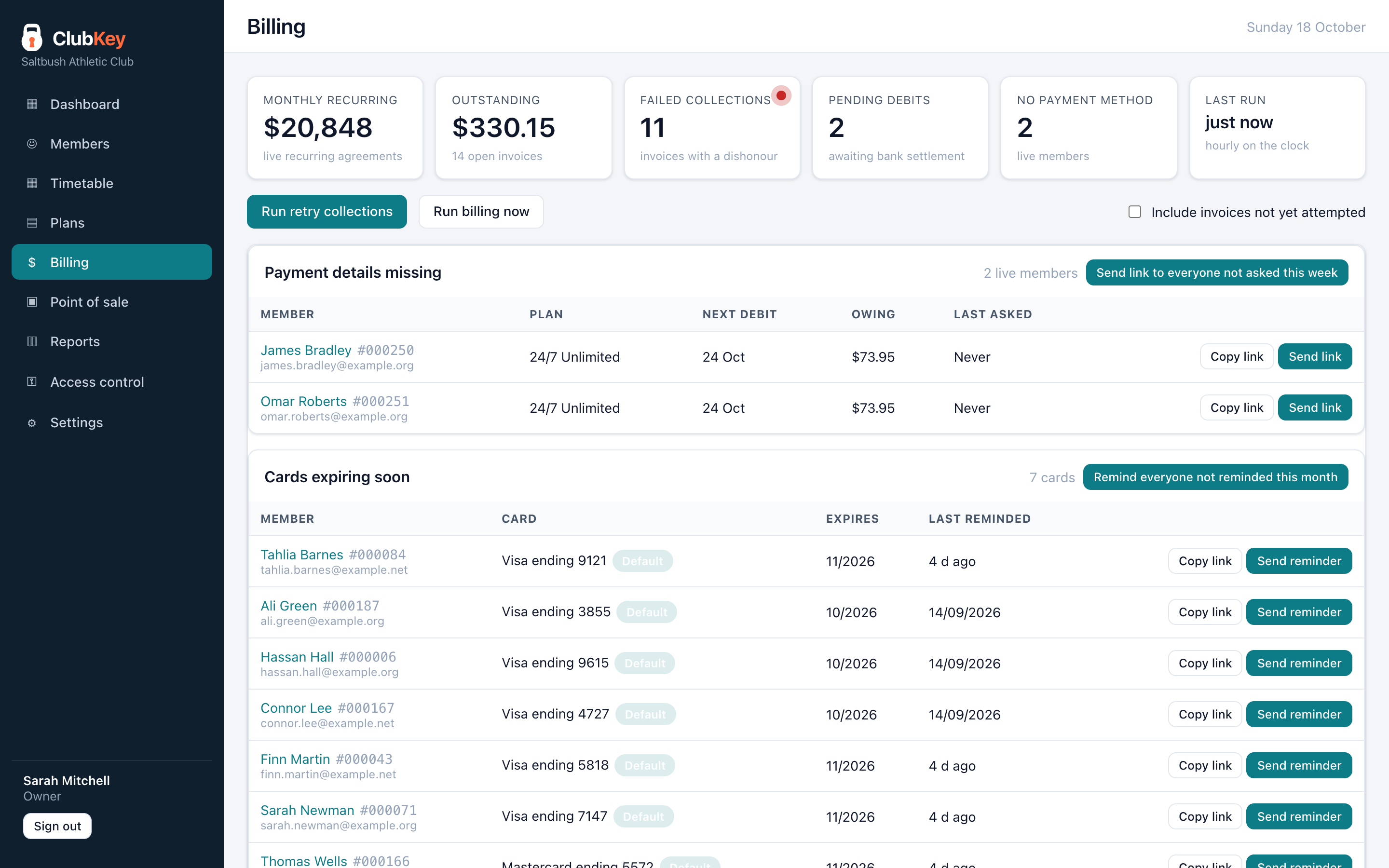Copy link for James Bradley
The height and width of the screenshot is (868, 1389).
coord(1236,356)
